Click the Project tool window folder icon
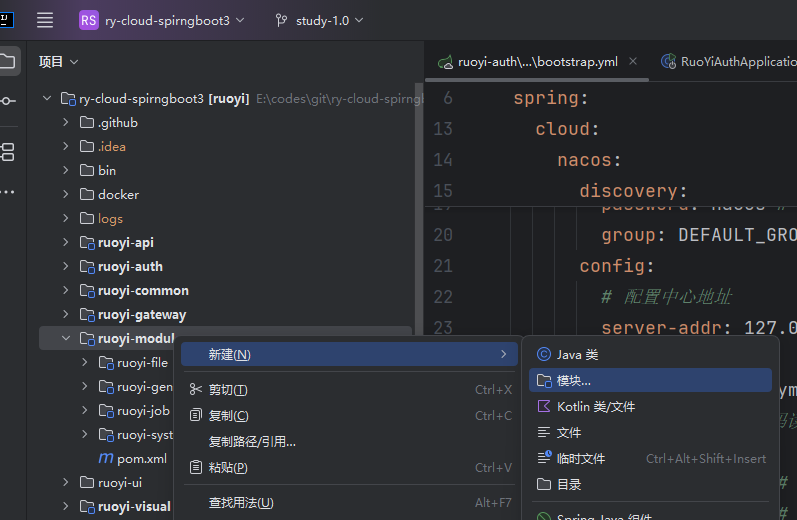 pos(8,61)
